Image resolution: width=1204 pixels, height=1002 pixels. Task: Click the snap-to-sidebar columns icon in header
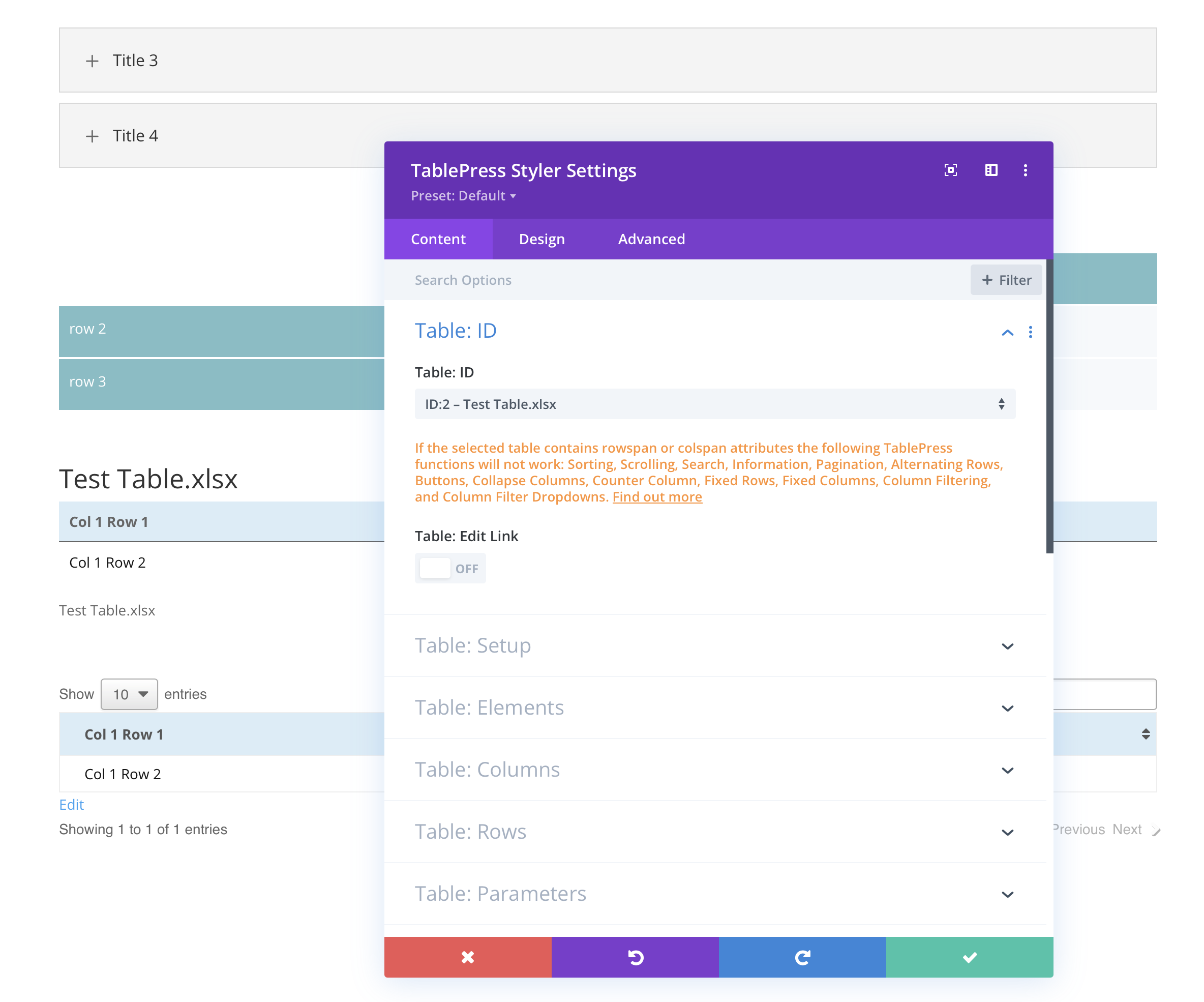(991, 170)
